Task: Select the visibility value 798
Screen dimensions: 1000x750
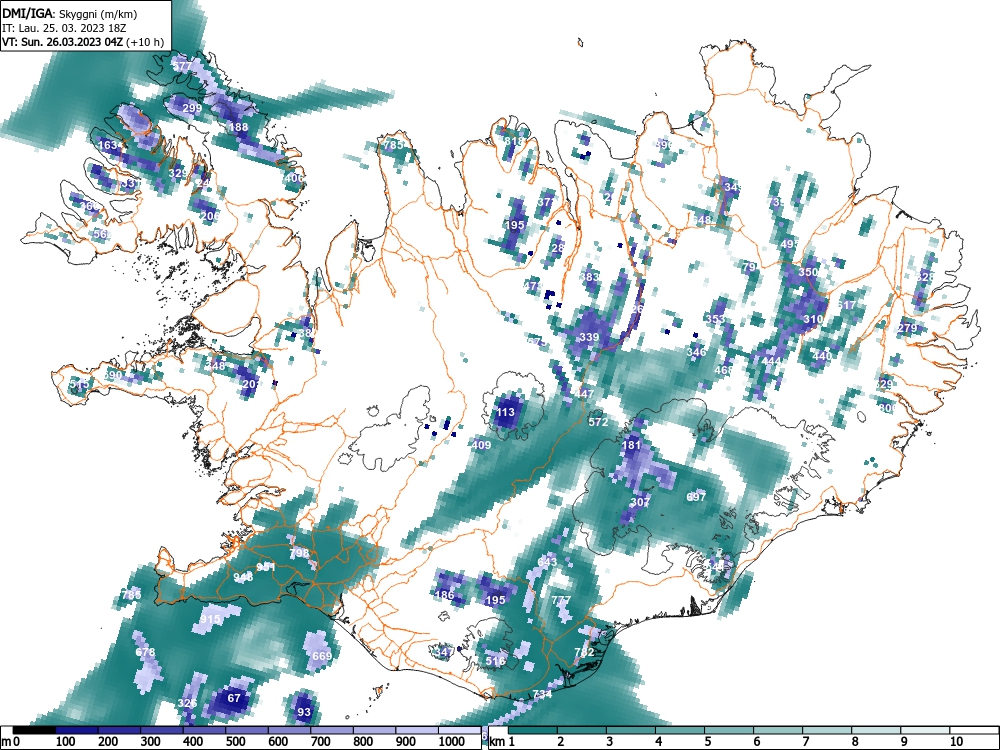Action: (x=299, y=553)
